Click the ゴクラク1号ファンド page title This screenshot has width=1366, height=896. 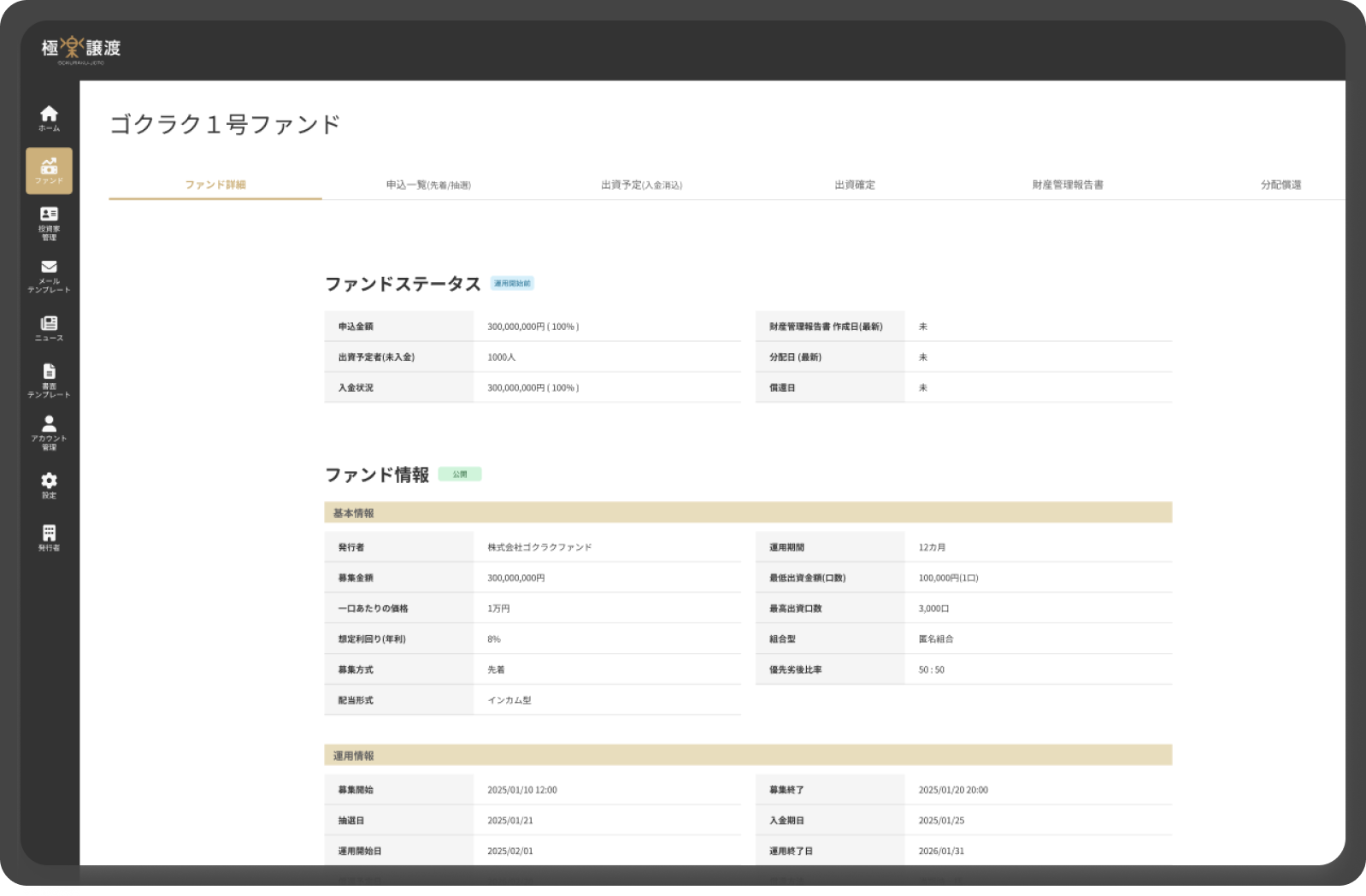[225, 125]
